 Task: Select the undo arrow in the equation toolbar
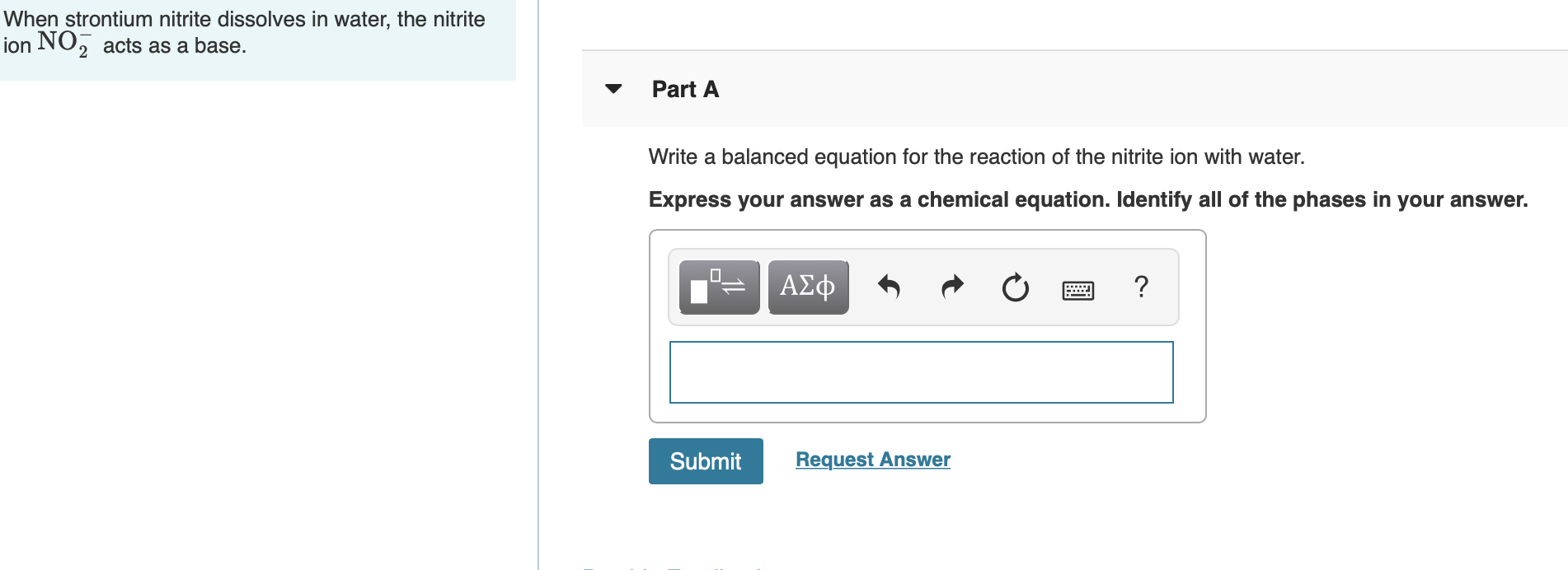tap(888, 287)
